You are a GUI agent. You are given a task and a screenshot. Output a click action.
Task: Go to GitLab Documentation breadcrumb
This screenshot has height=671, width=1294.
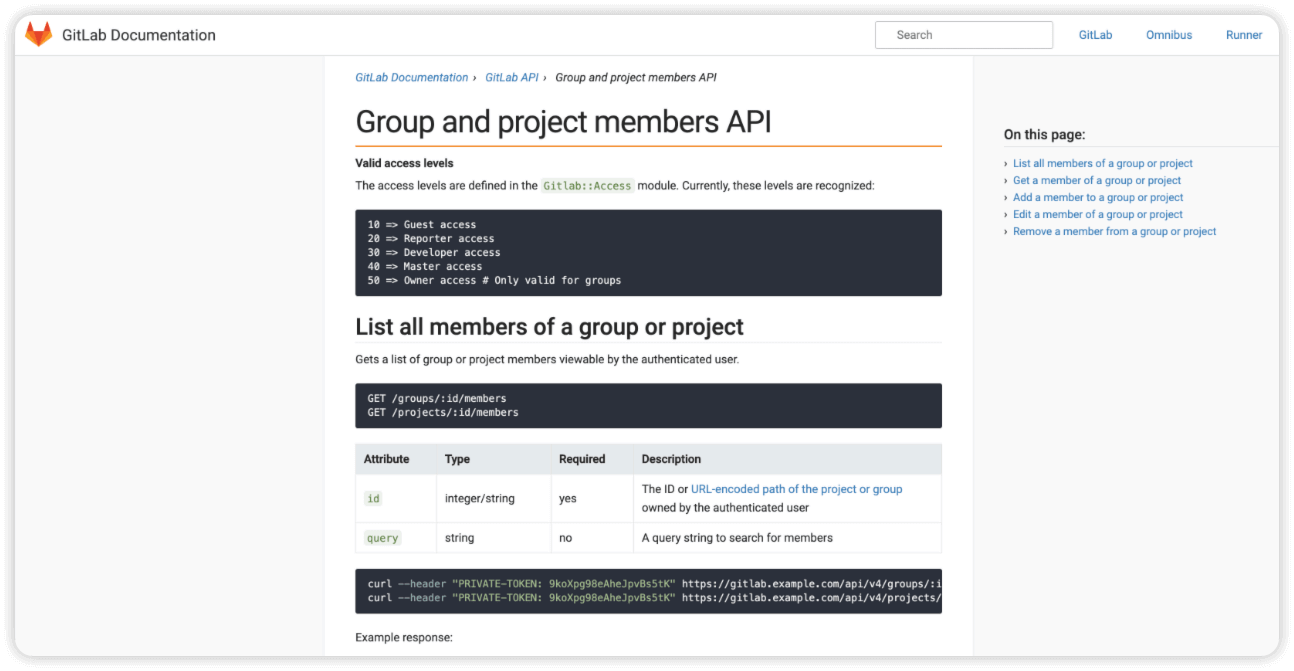[412, 77]
